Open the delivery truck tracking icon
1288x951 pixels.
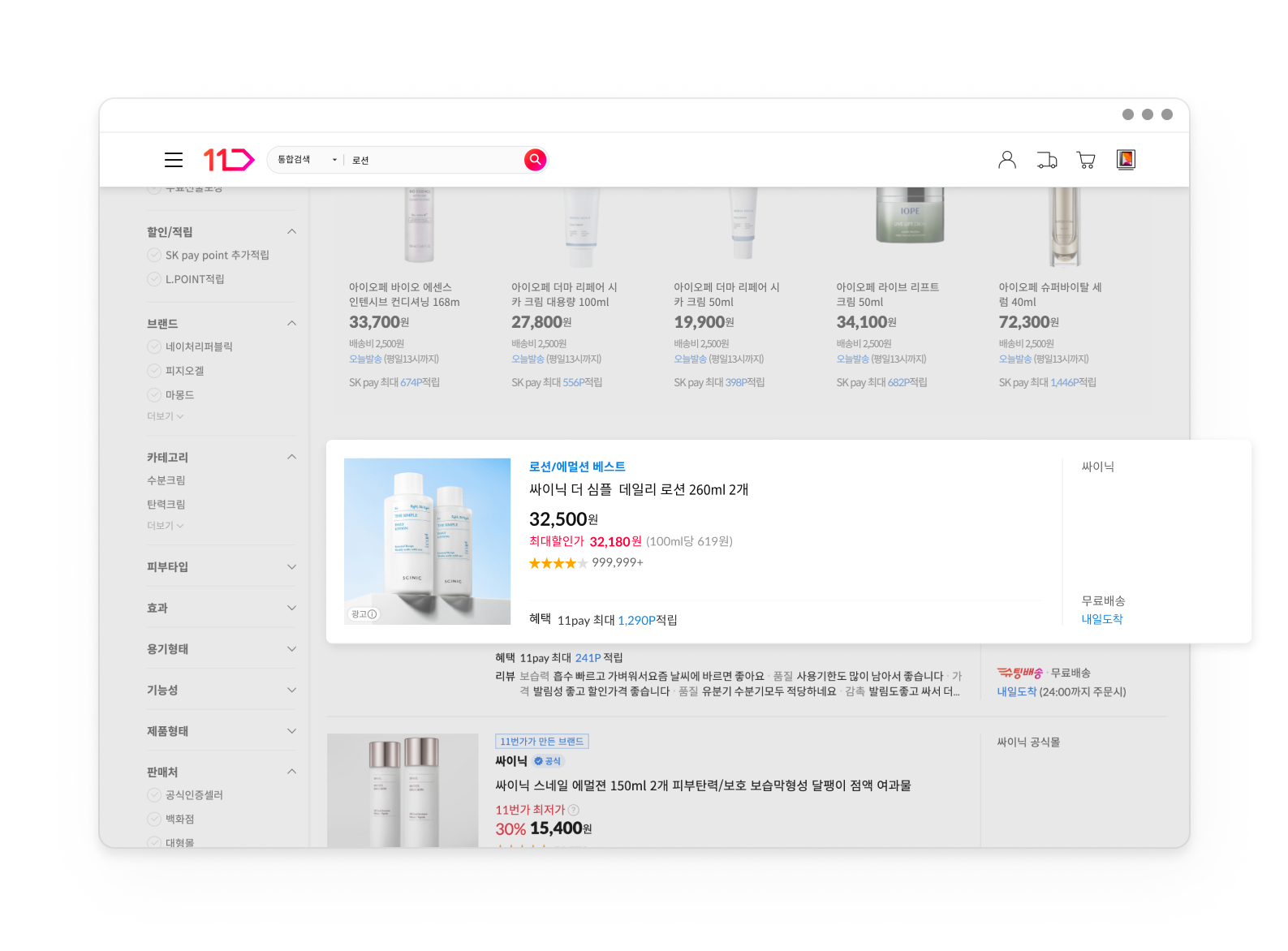pos(1047,160)
